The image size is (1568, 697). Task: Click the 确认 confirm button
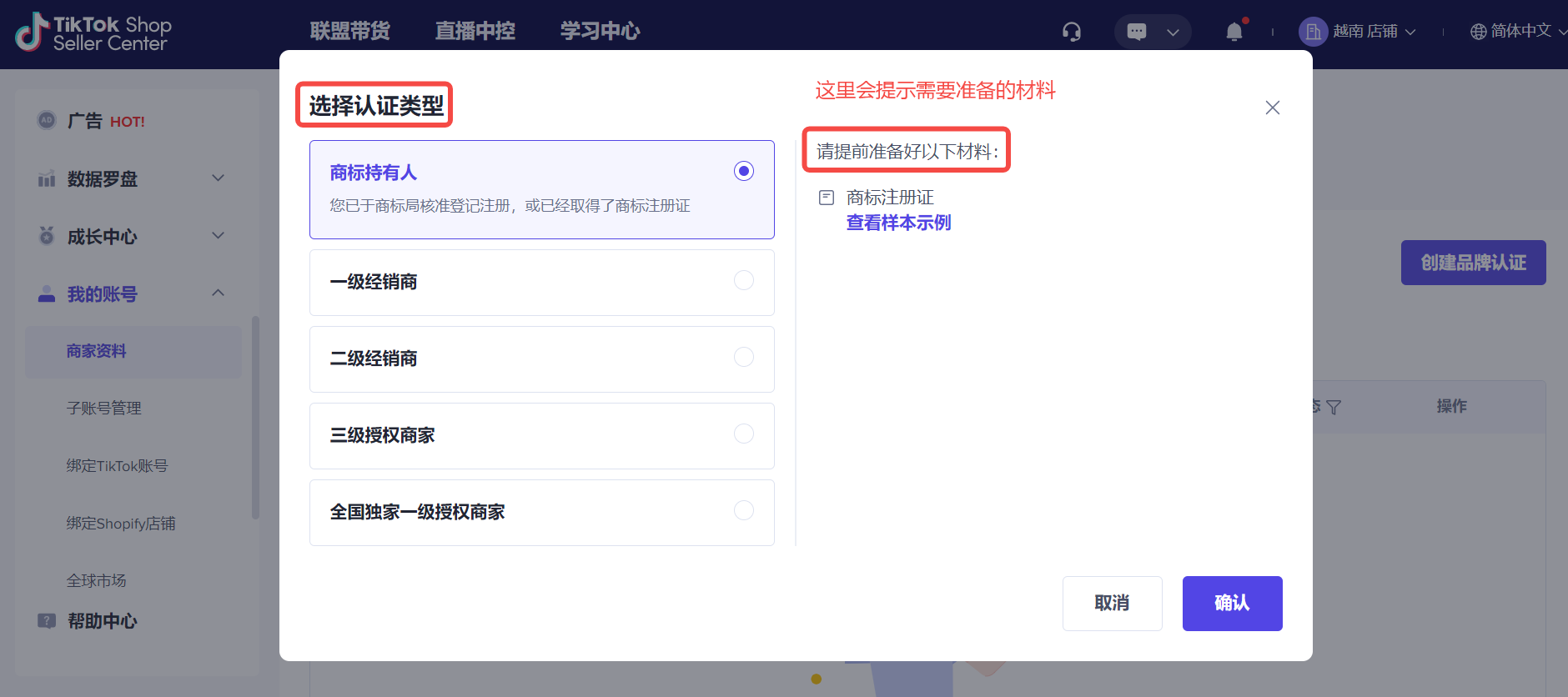(x=1232, y=604)
